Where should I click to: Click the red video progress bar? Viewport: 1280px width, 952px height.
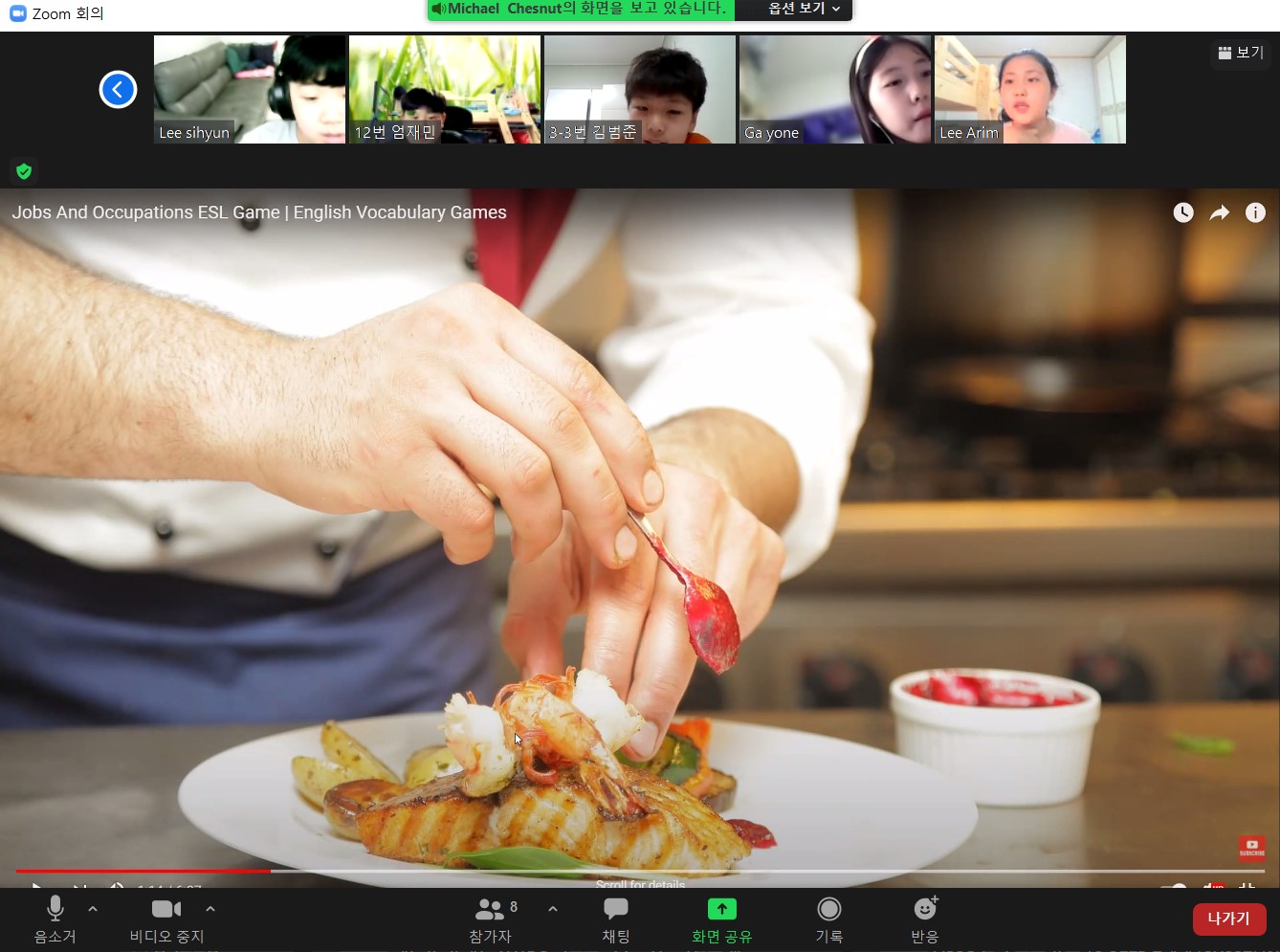click(x=143, y=871)
